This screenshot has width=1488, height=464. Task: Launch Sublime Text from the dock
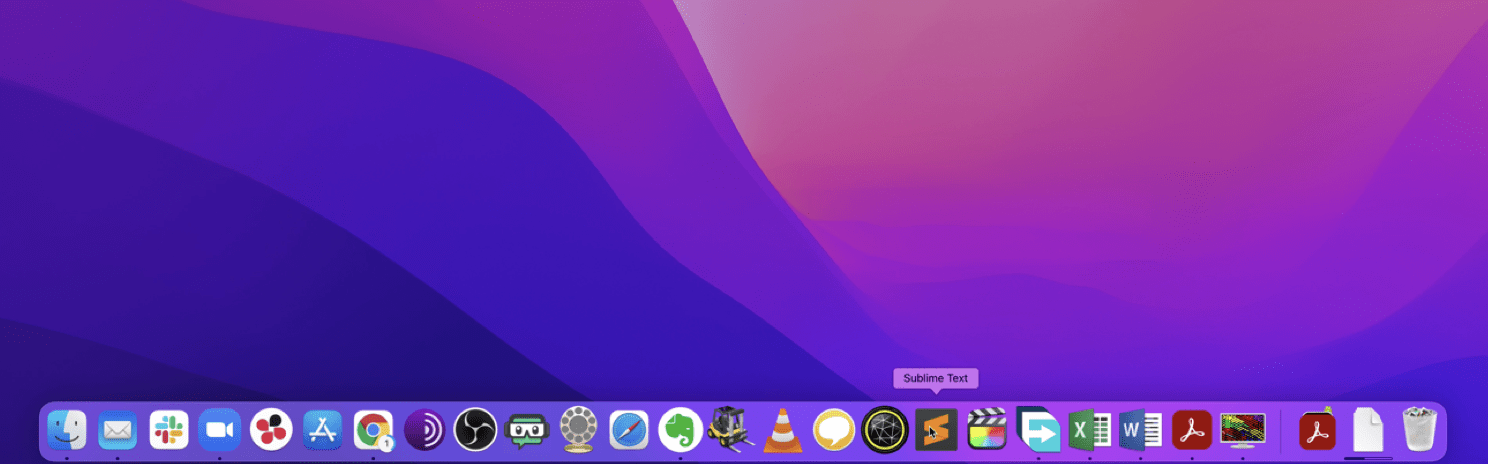(x=936, y=430)
